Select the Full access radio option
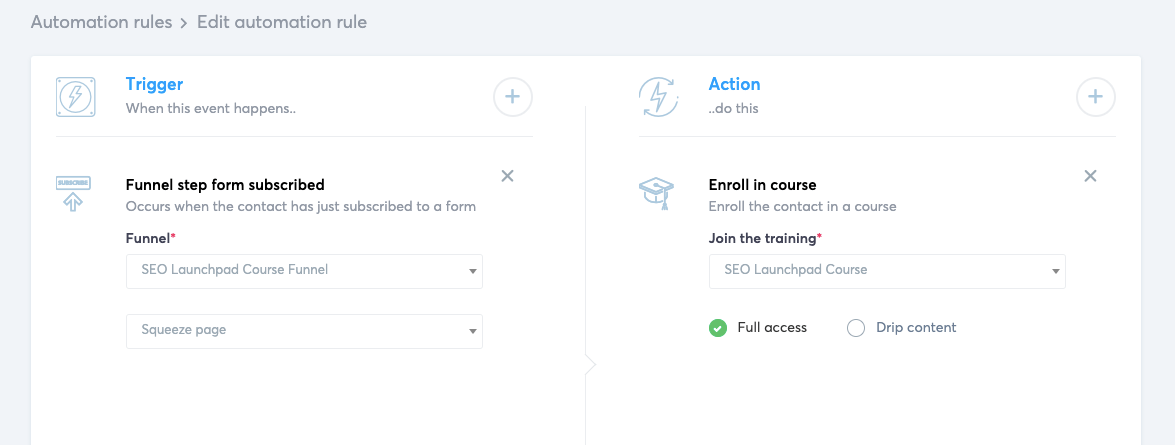The height and width of the screenshot is (445, 1175). [x=718, y=328]
